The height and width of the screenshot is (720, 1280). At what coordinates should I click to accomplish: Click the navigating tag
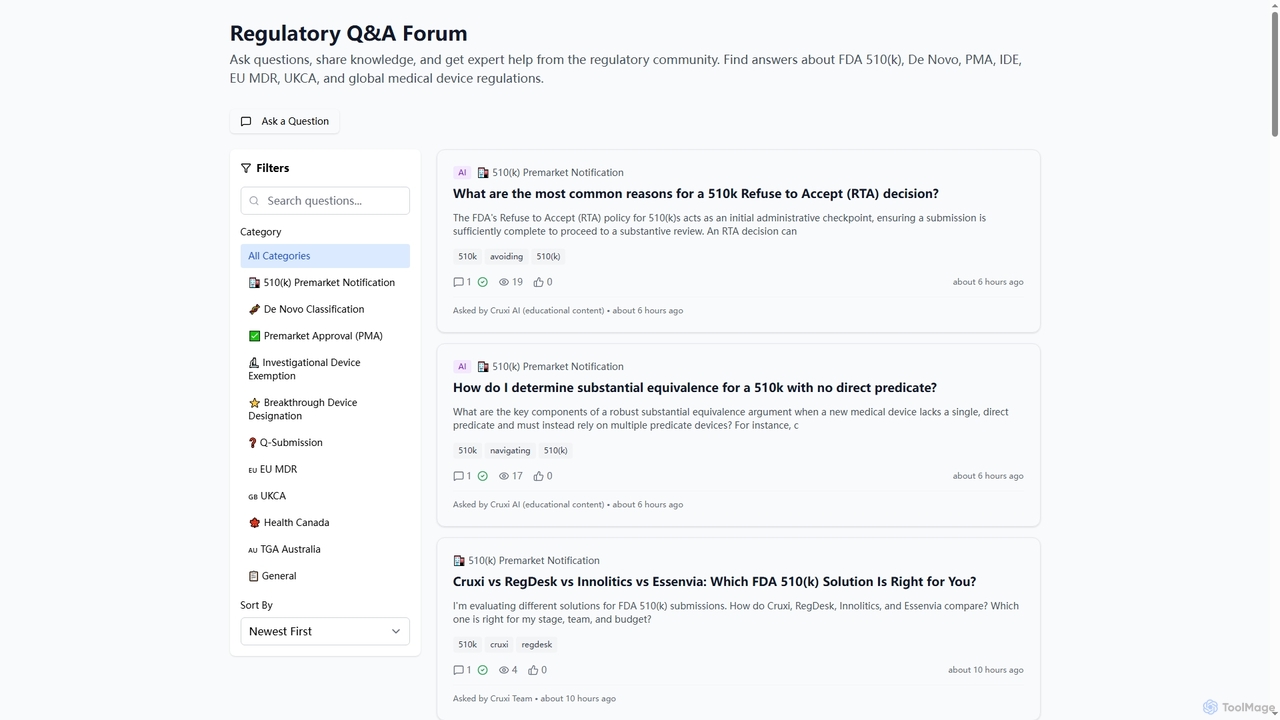coord(510,451)
